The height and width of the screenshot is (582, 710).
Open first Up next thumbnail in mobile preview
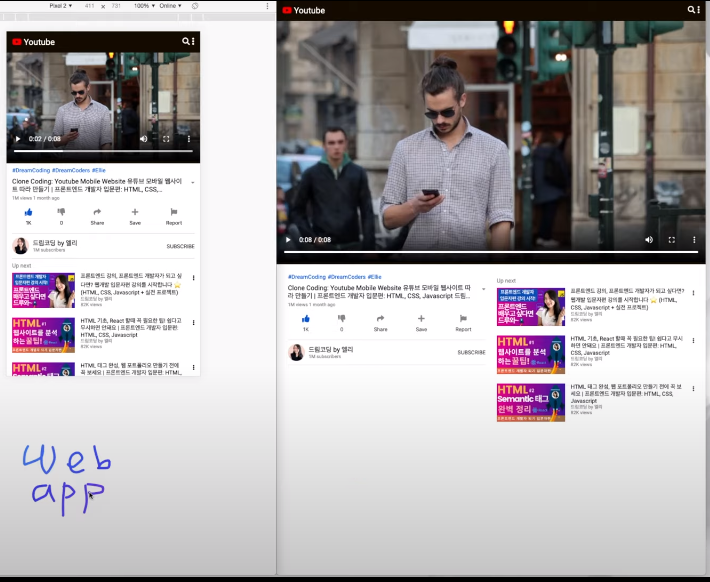point(43,290)
